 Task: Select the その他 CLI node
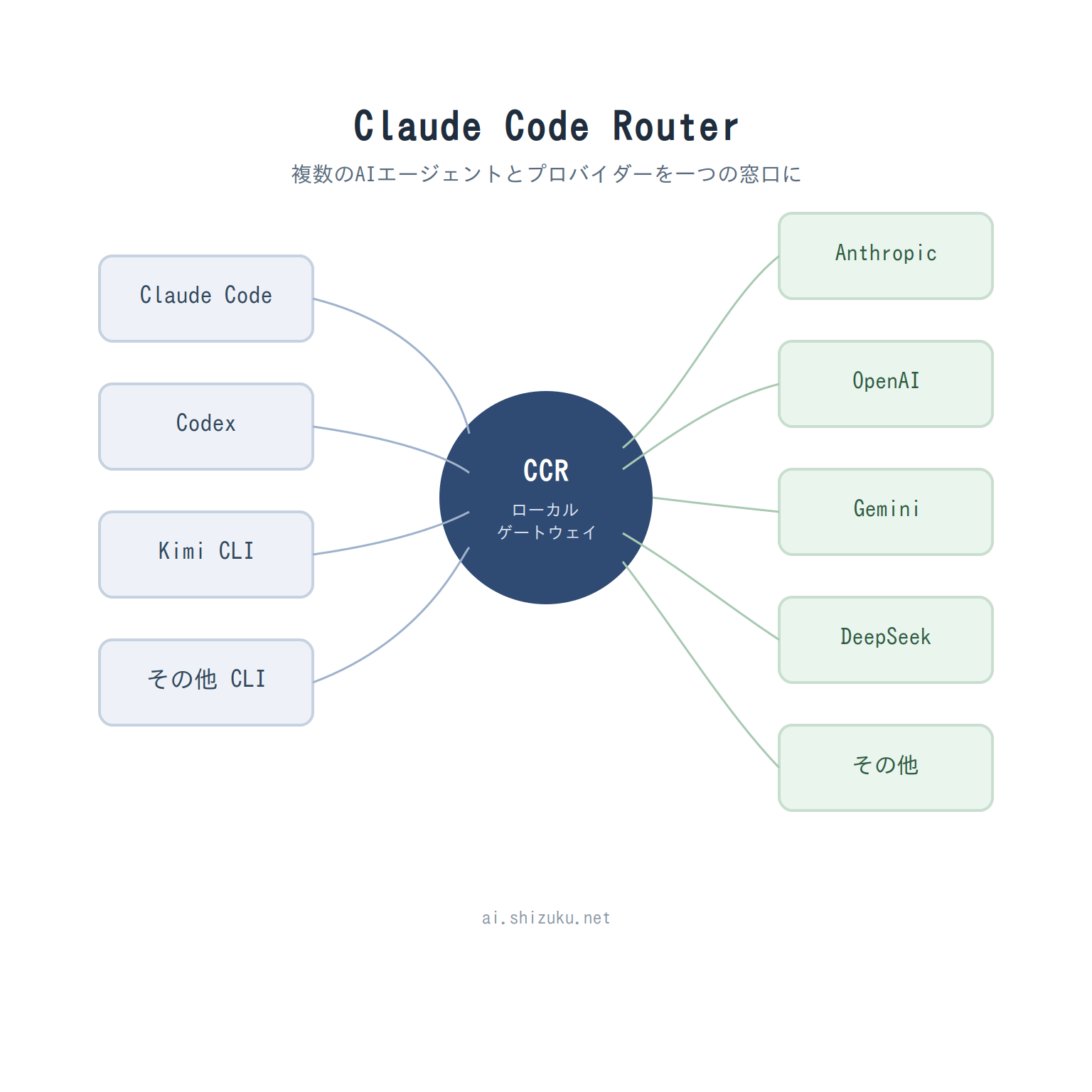(206, 682)
